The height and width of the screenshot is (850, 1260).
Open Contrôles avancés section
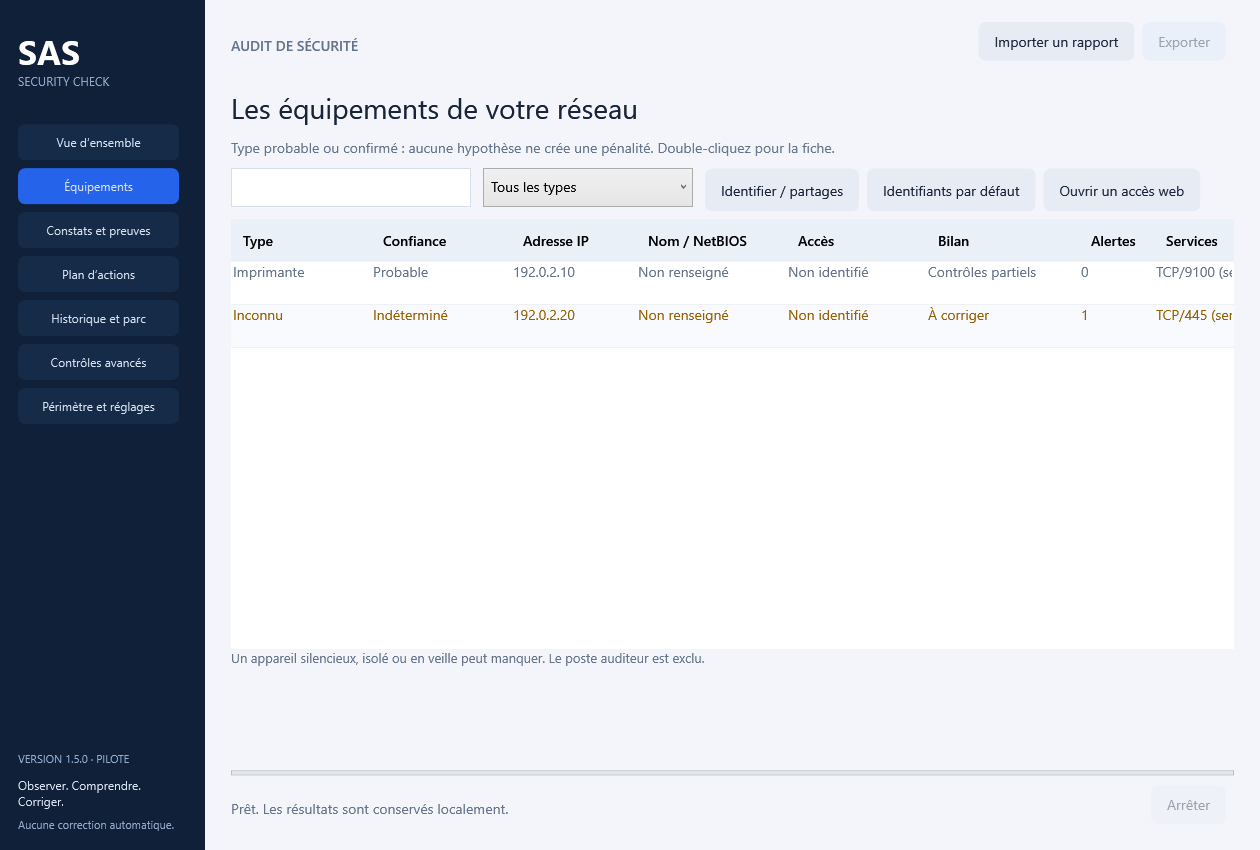pyautogui.click(x=98, y=362)
